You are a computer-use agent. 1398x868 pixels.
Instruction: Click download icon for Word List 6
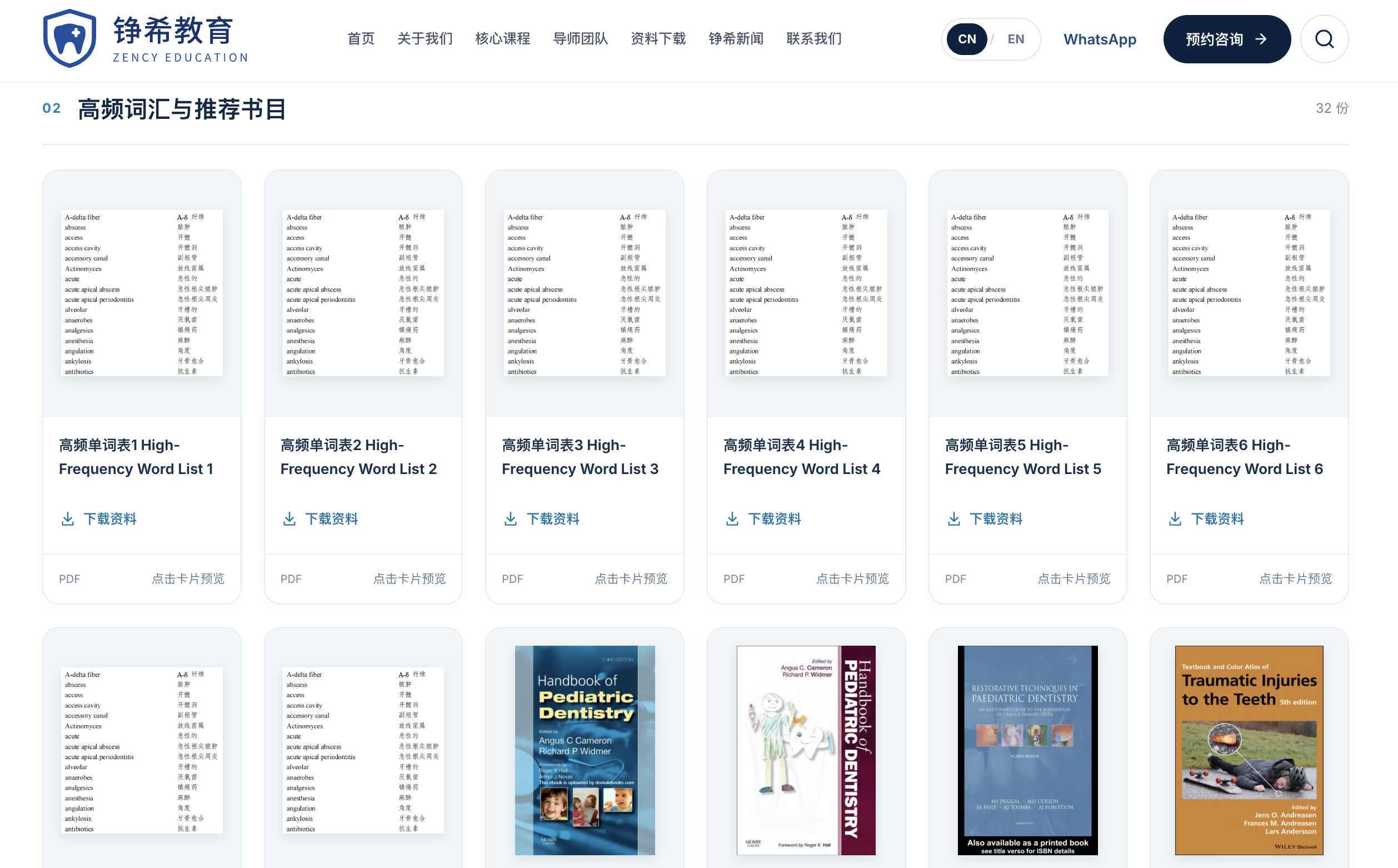tap(1175, 519)
